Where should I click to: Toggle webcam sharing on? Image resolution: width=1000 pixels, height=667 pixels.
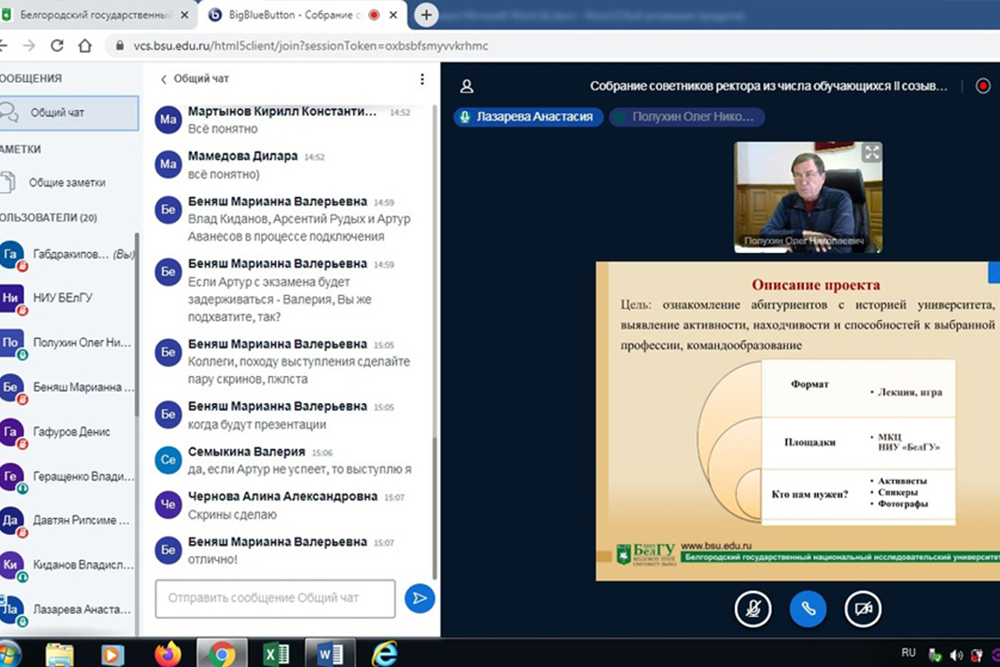point(862,608)
